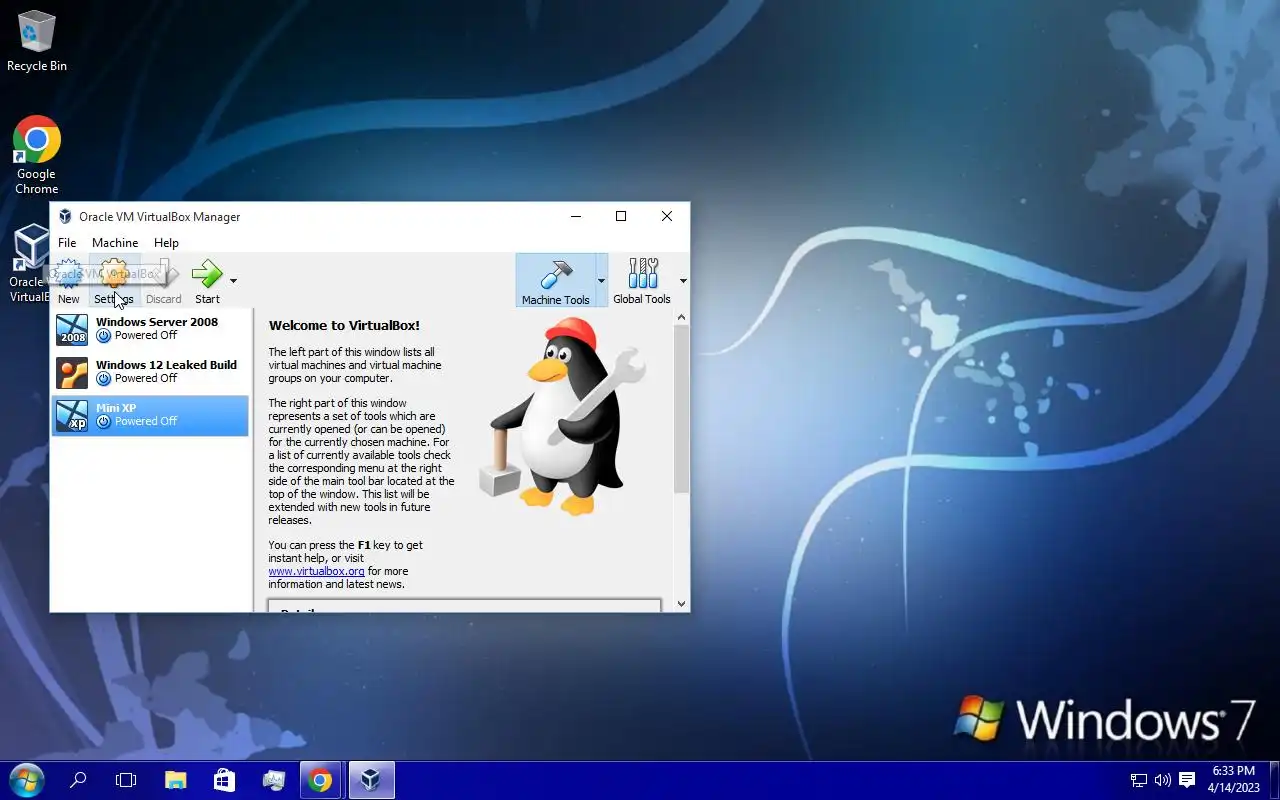Open the Windows Start orb
Image resolution: width=1280 pixels, height=800 pixels.
click(x=27, y=780)
